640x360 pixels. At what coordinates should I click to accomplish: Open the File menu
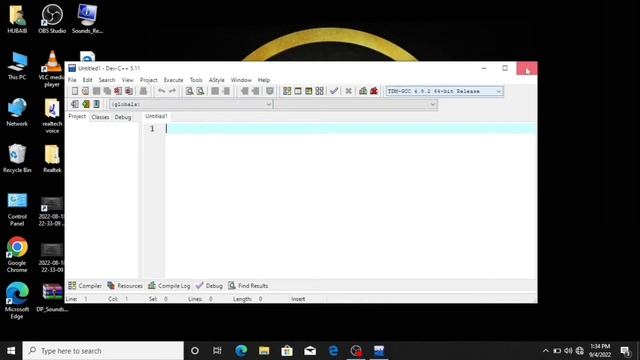pos(72,80)
